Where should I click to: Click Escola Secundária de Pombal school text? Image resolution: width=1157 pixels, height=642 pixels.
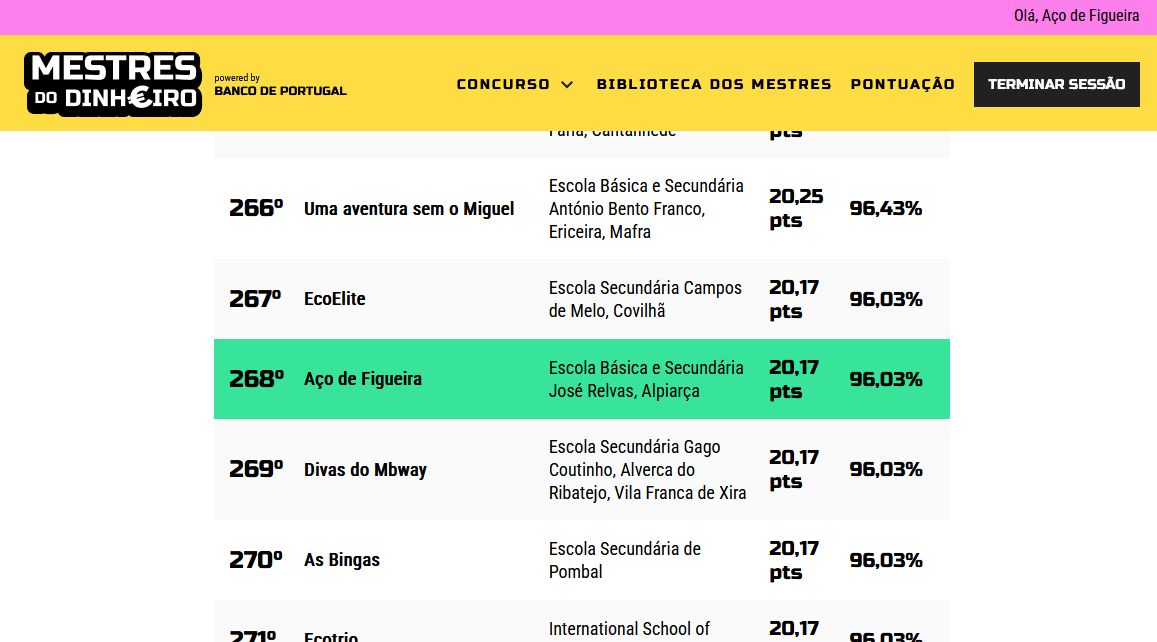(x=625, y=560)
